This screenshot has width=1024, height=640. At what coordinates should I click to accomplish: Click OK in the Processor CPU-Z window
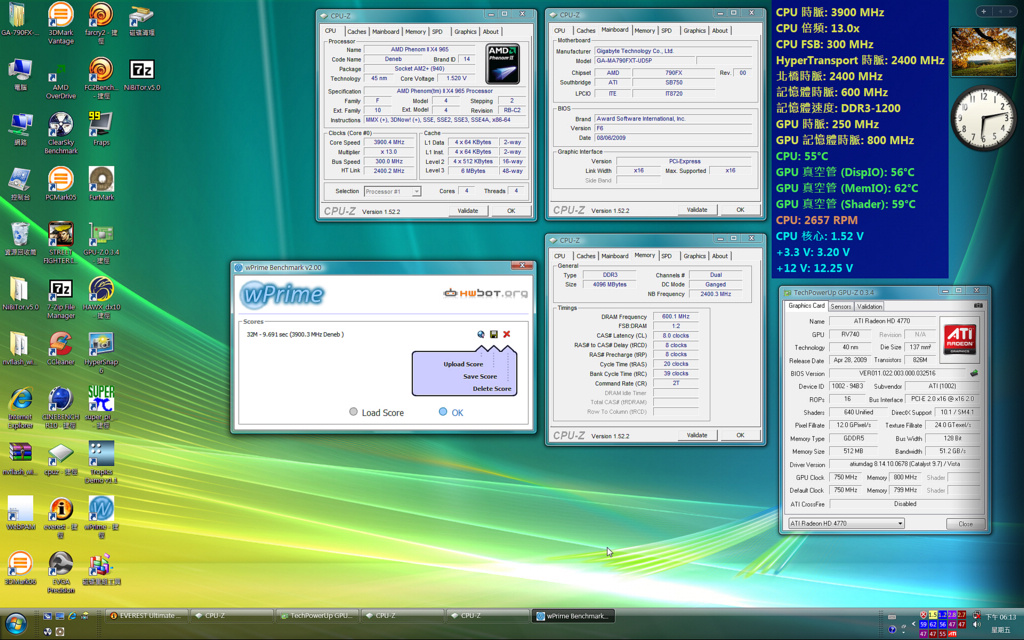tap(511, 211)
